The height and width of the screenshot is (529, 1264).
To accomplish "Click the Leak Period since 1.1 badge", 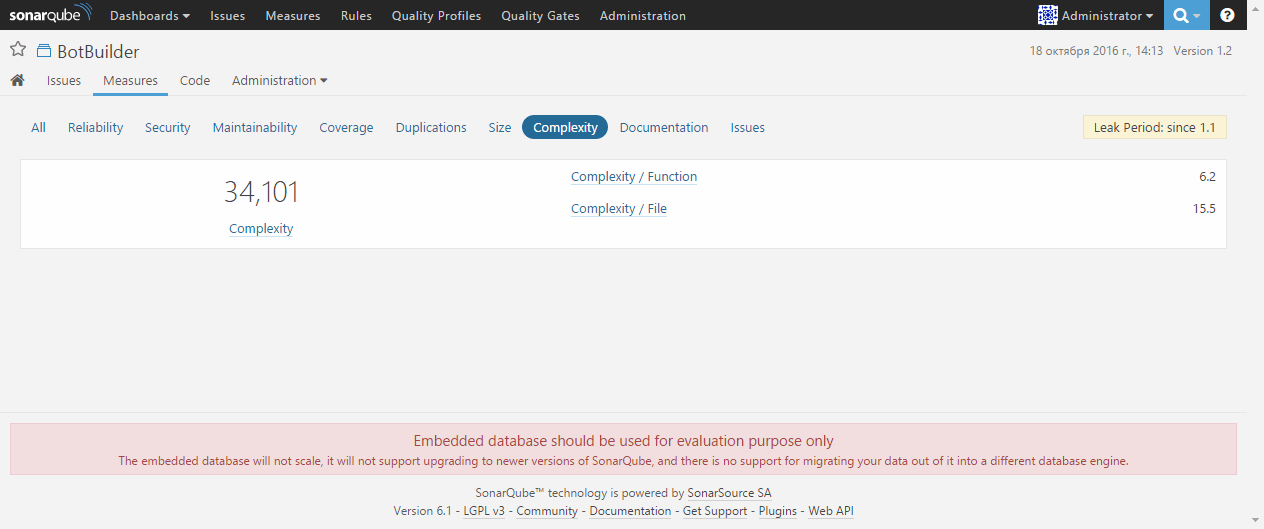I will tap(1155, 128).
